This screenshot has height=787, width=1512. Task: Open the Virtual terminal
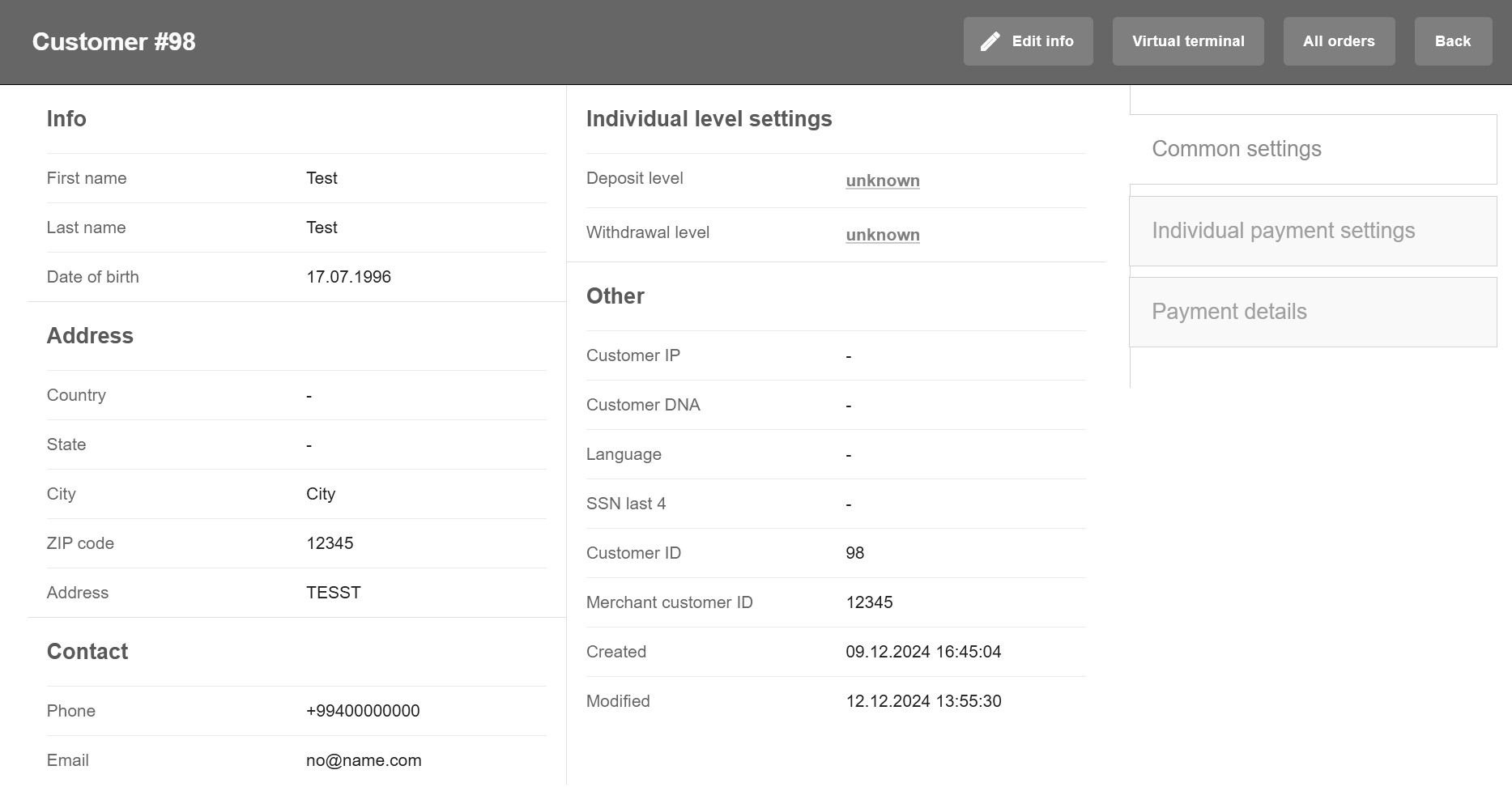(x=1187, y=41)
